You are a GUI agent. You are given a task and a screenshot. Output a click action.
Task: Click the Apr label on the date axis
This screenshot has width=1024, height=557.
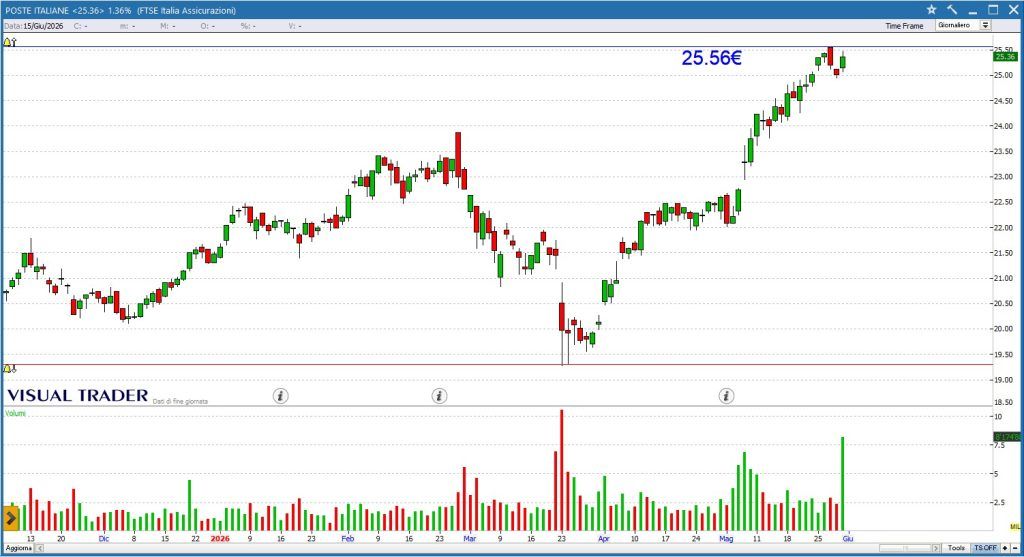[x=603, y=539]
